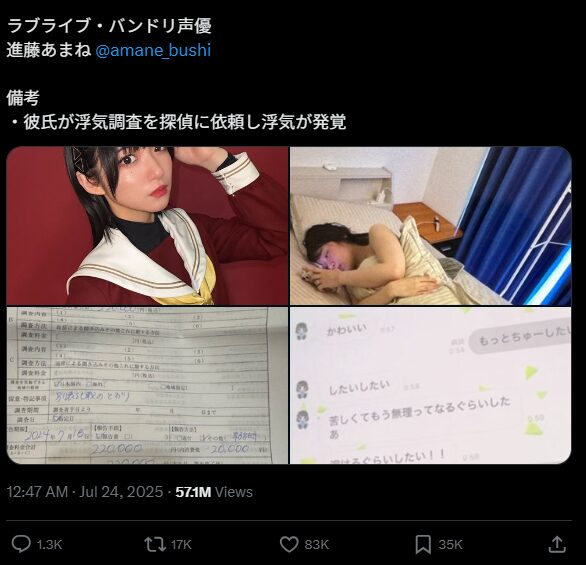
Task: Click the 83K likes count
Action: (317, 545)
